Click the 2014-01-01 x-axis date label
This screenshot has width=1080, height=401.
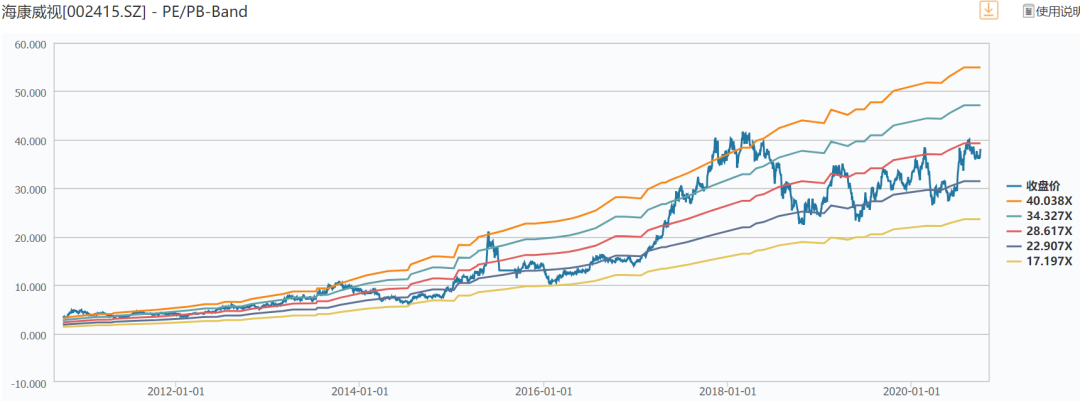[x=360, y=390]
